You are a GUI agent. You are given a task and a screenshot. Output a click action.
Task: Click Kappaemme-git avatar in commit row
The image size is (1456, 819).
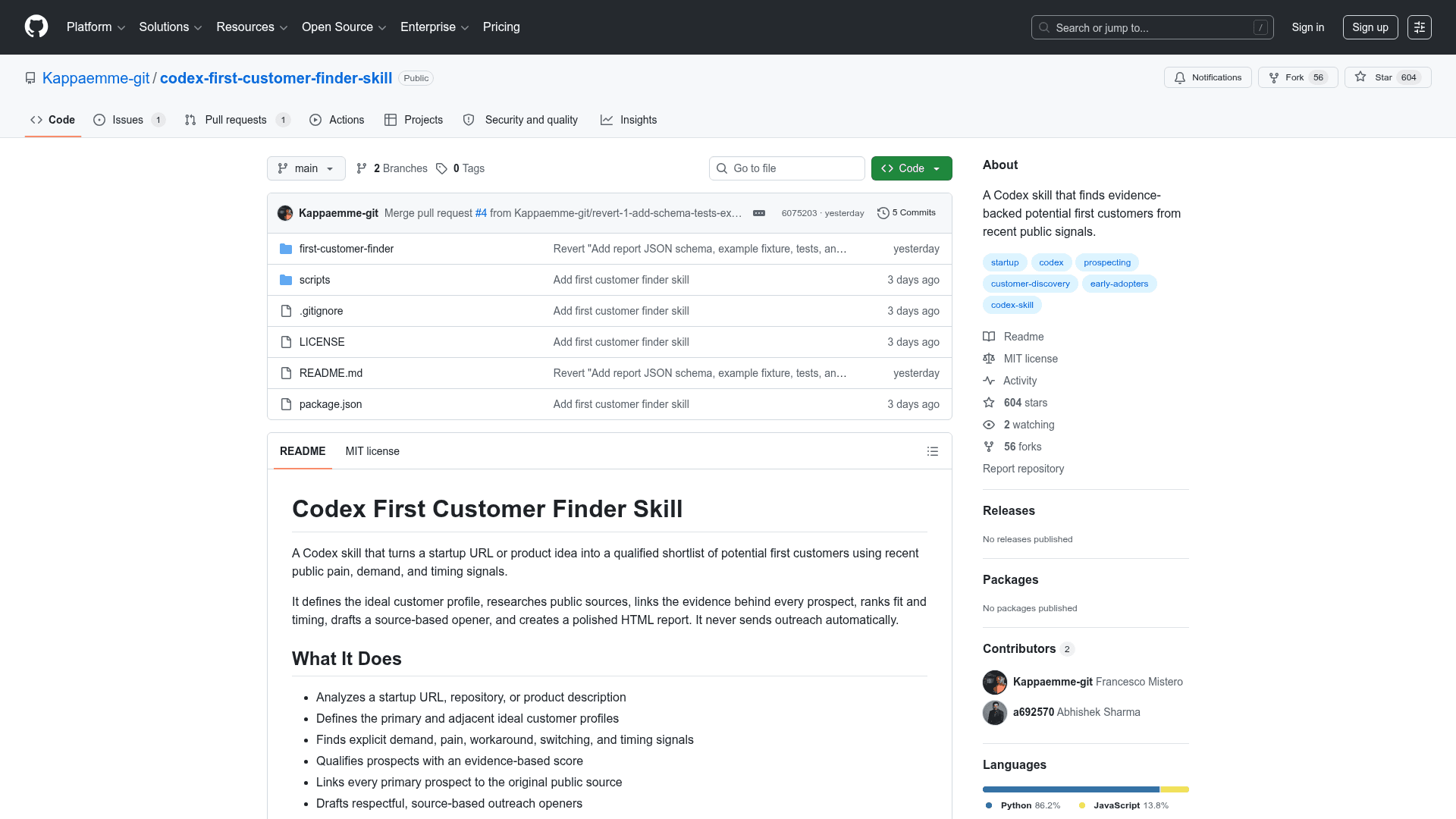pos(285,213)
